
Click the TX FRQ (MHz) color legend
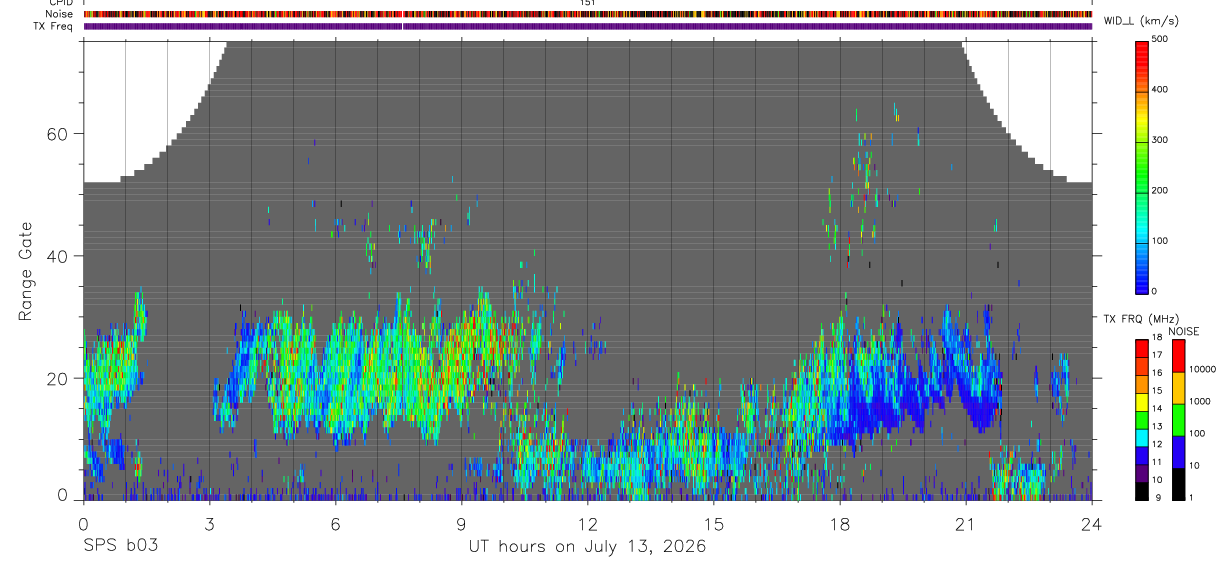[1142, 419]
